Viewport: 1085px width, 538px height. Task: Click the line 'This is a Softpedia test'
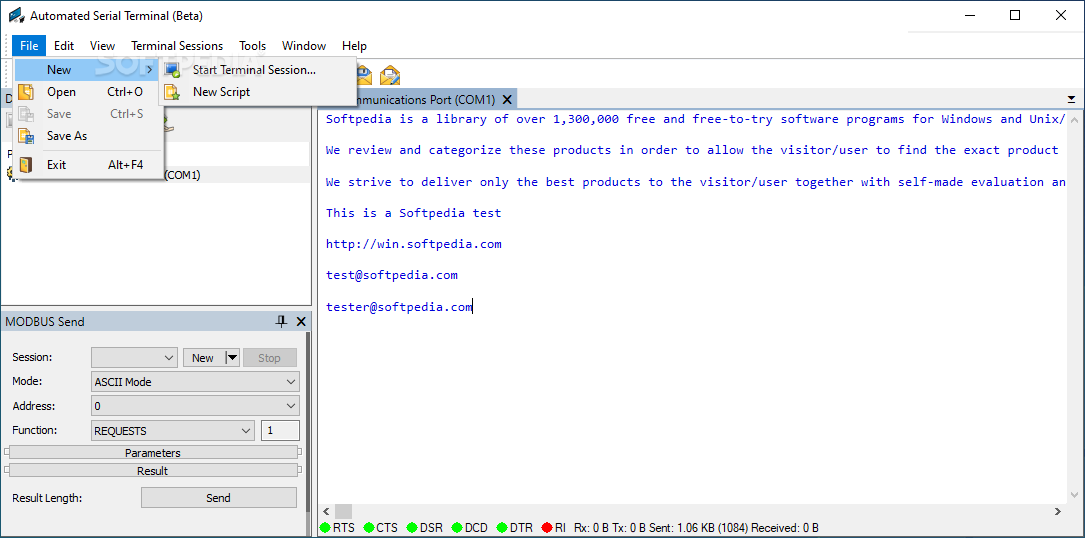[413, 213]
